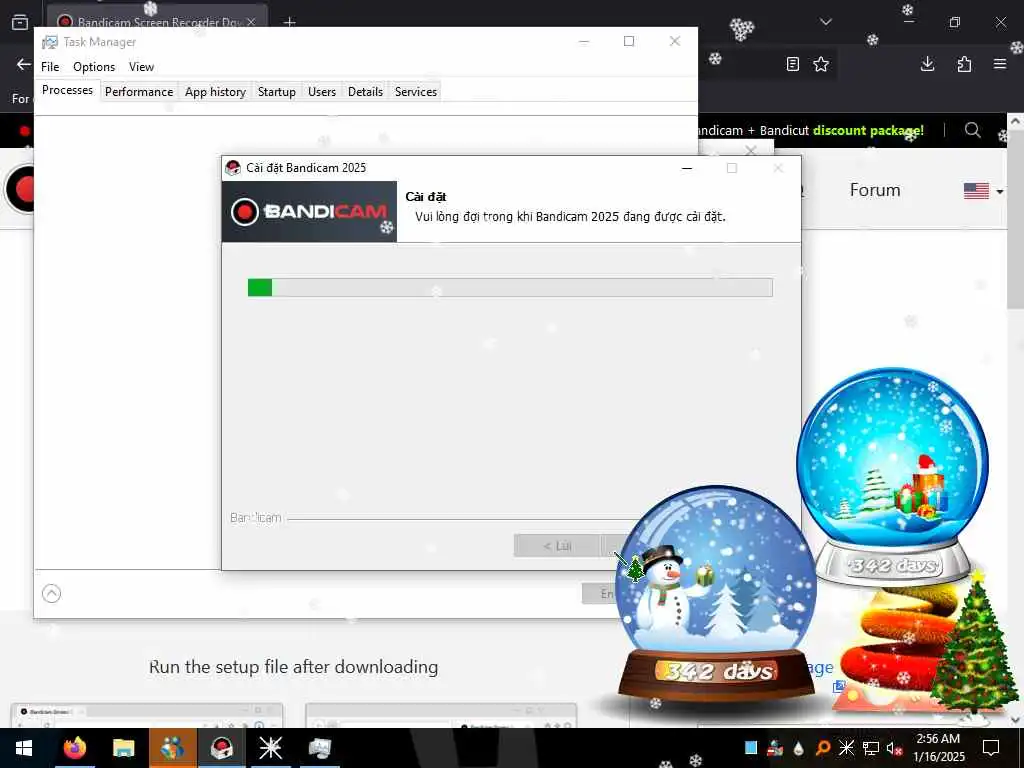This screenshot has width=1024, height=768.
Task: Open Firefox application hamburger menu
Action: coord(1000,64)
